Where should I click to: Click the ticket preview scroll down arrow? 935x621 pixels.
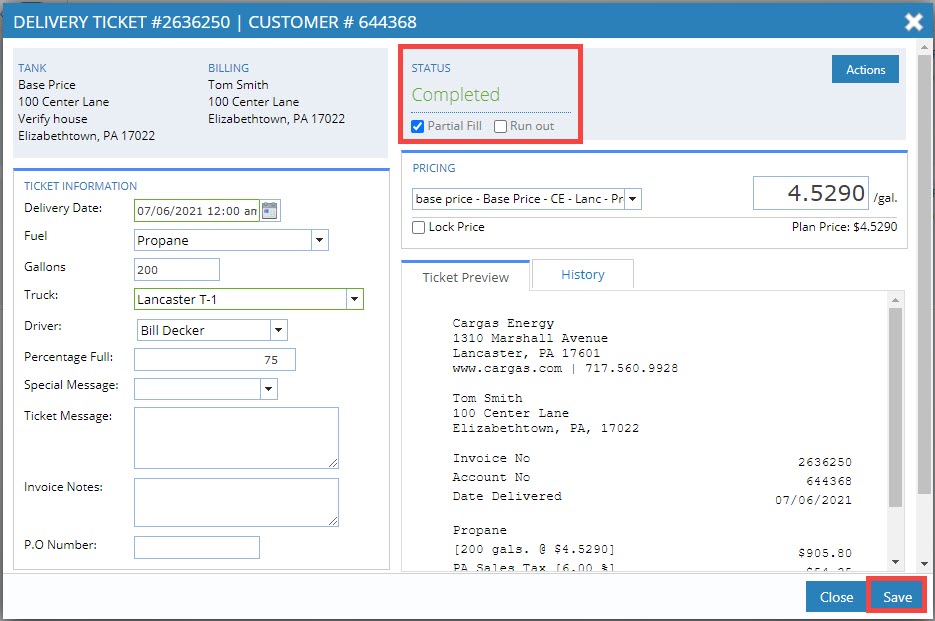click(895, 562)
